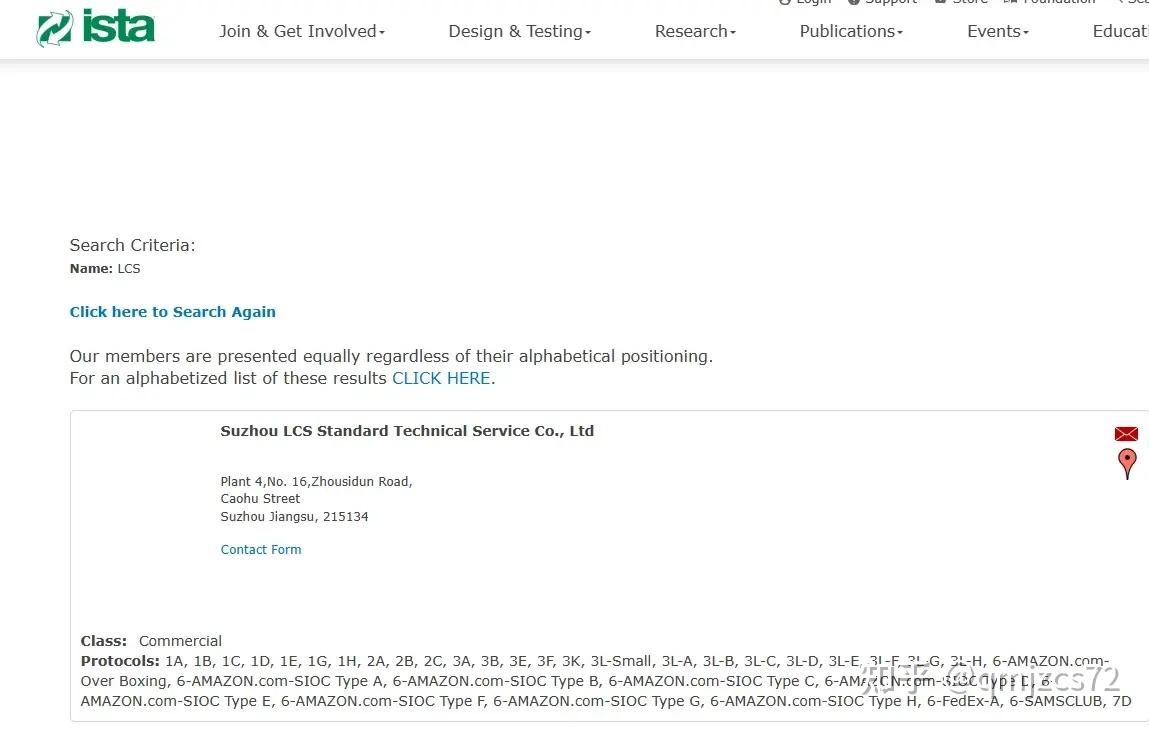Viewport: 1149px width, 730px height.
Task: Click the Login link at top
Action: 812,2
